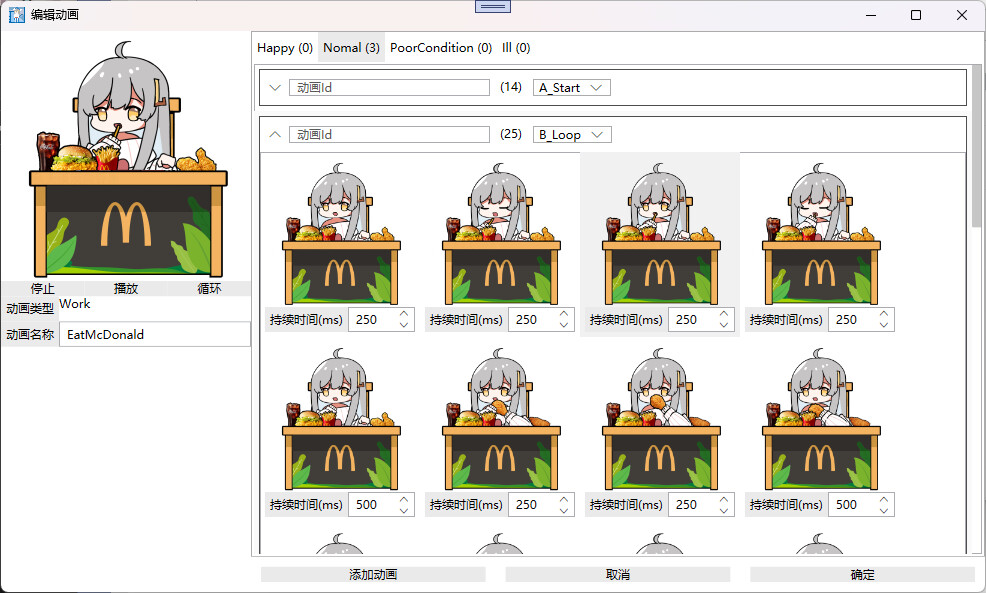
Task: Open the A_Start type dropdown
Action: click(572, 87)
